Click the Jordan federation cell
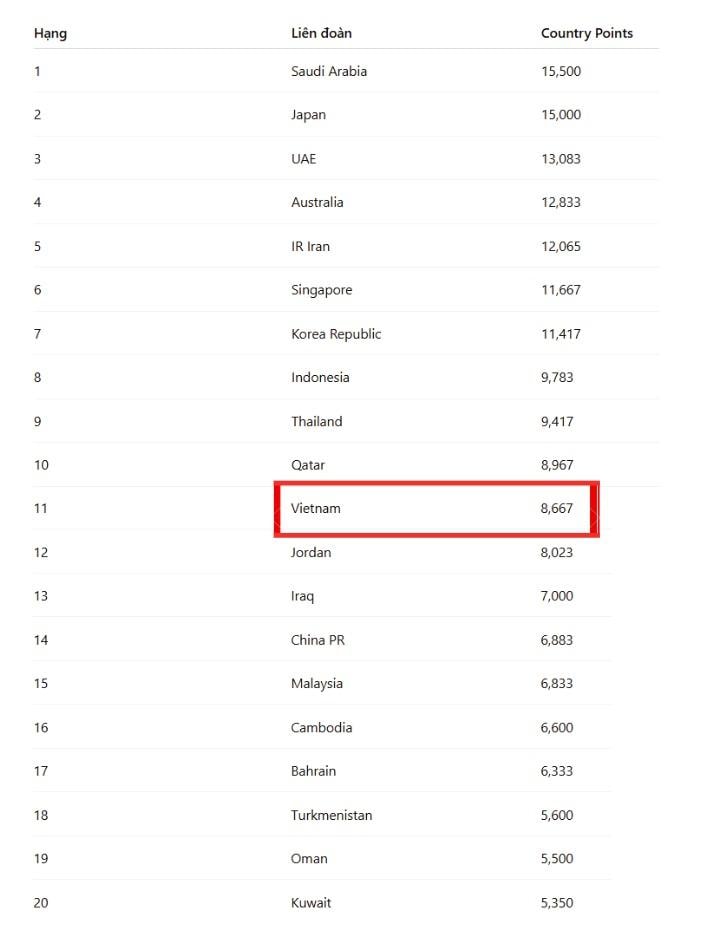 tap(311, 552)
